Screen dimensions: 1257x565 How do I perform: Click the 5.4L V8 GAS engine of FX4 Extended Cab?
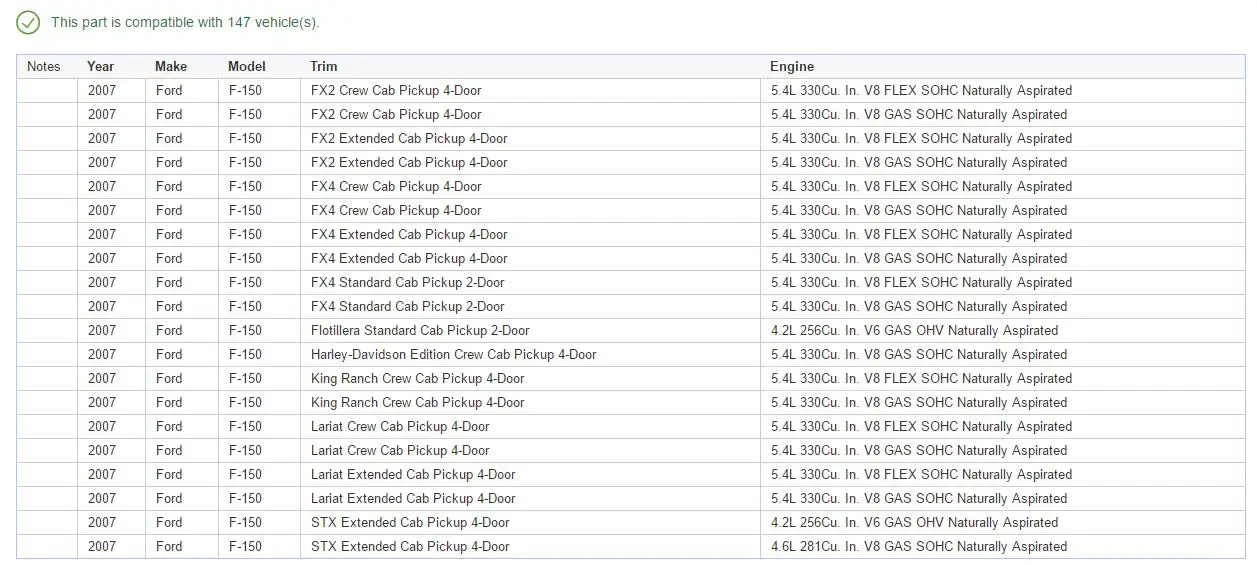tap(919, 258)
